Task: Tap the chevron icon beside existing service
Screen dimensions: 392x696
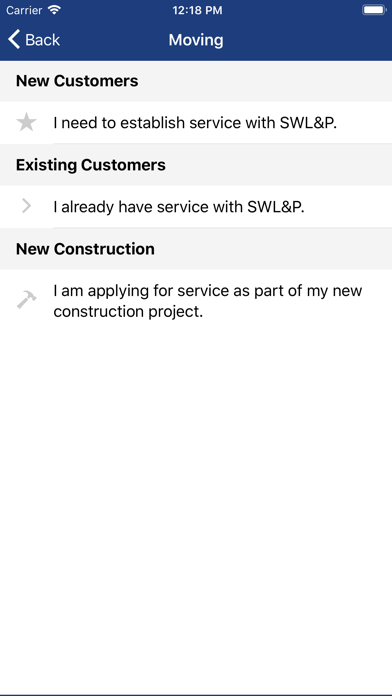Action: tap(27, 206)
